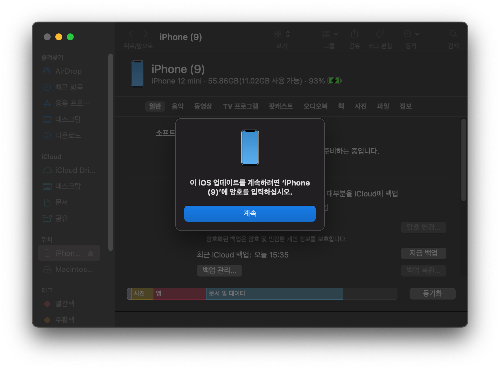This screenshot has height=369, width=500.
Task: Click the 태그 편집 (Edit Tags) toolbar icon
Action: (x=380, y=34)
